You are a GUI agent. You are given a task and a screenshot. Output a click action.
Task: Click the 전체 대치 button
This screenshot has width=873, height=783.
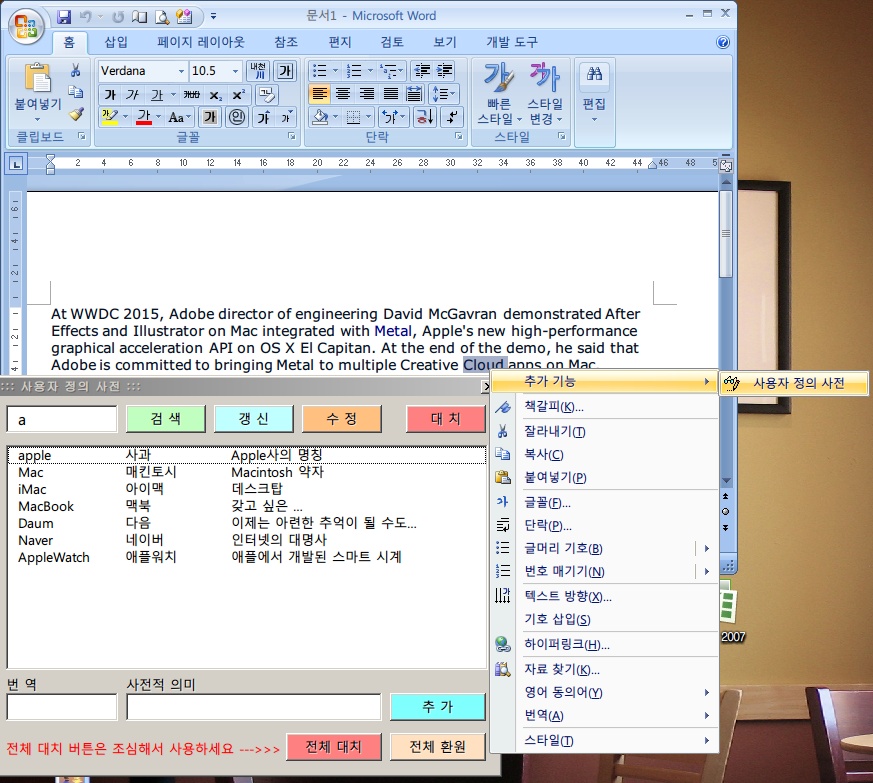[x=334, y=747]
